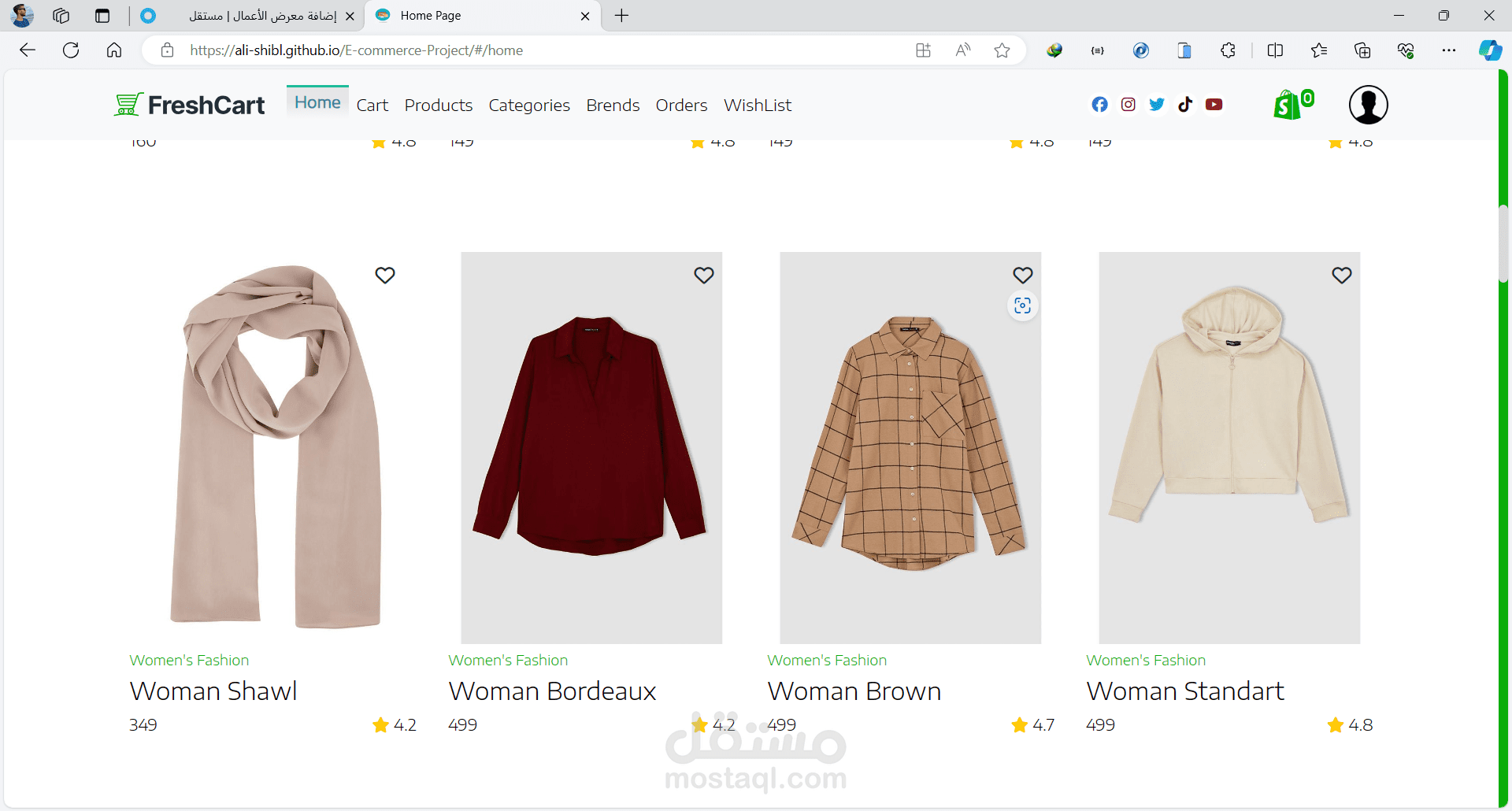Screen dimensions: 1512x811
Task: View site information lock icon
Action: click(167, 50)
